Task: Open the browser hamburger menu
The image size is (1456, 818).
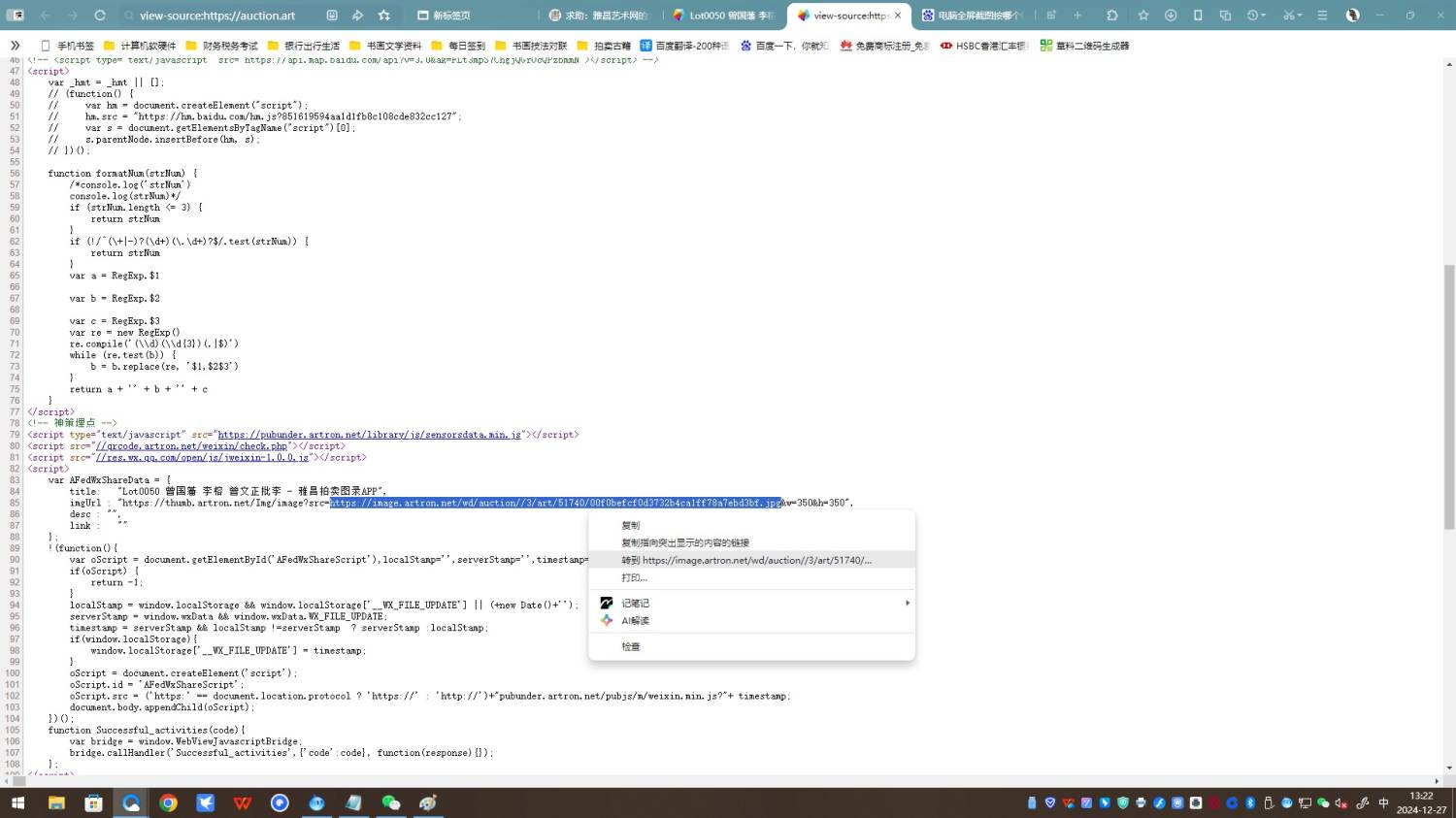Action: 1322,16
